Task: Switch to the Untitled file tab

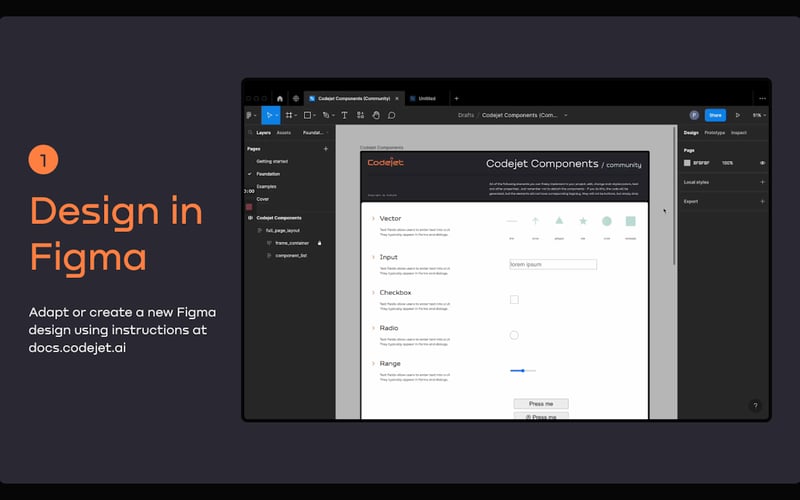Action: (427, 98)
